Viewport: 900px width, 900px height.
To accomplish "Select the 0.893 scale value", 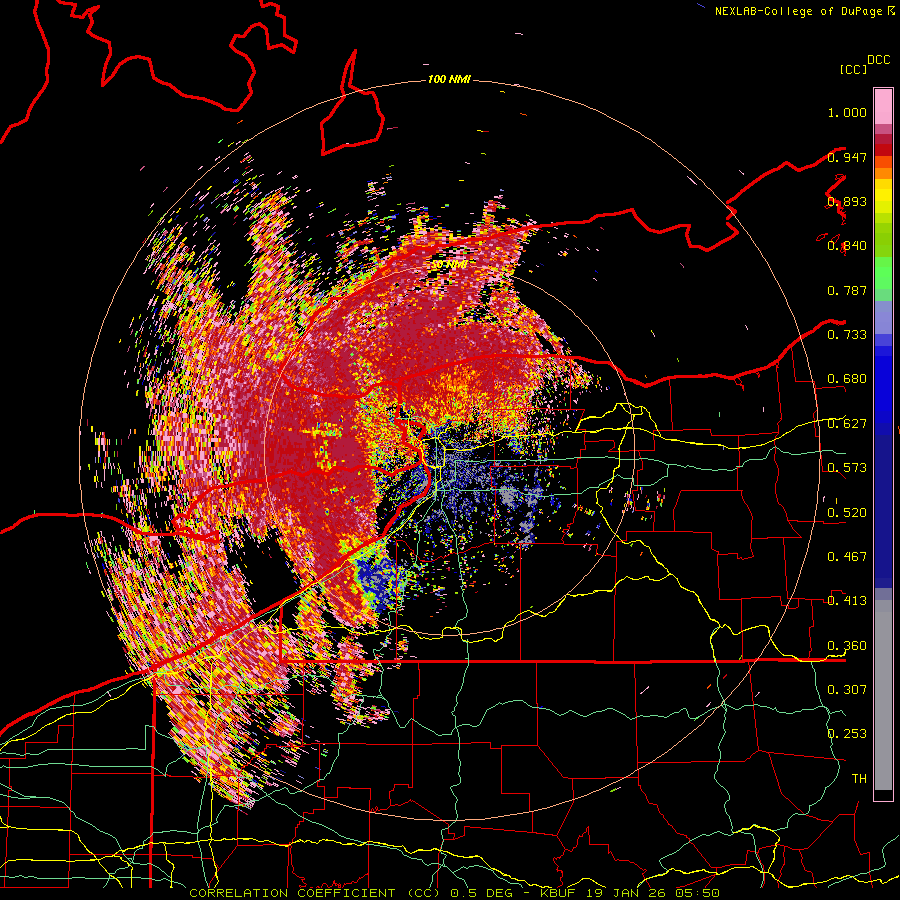I will pos(847,201).
